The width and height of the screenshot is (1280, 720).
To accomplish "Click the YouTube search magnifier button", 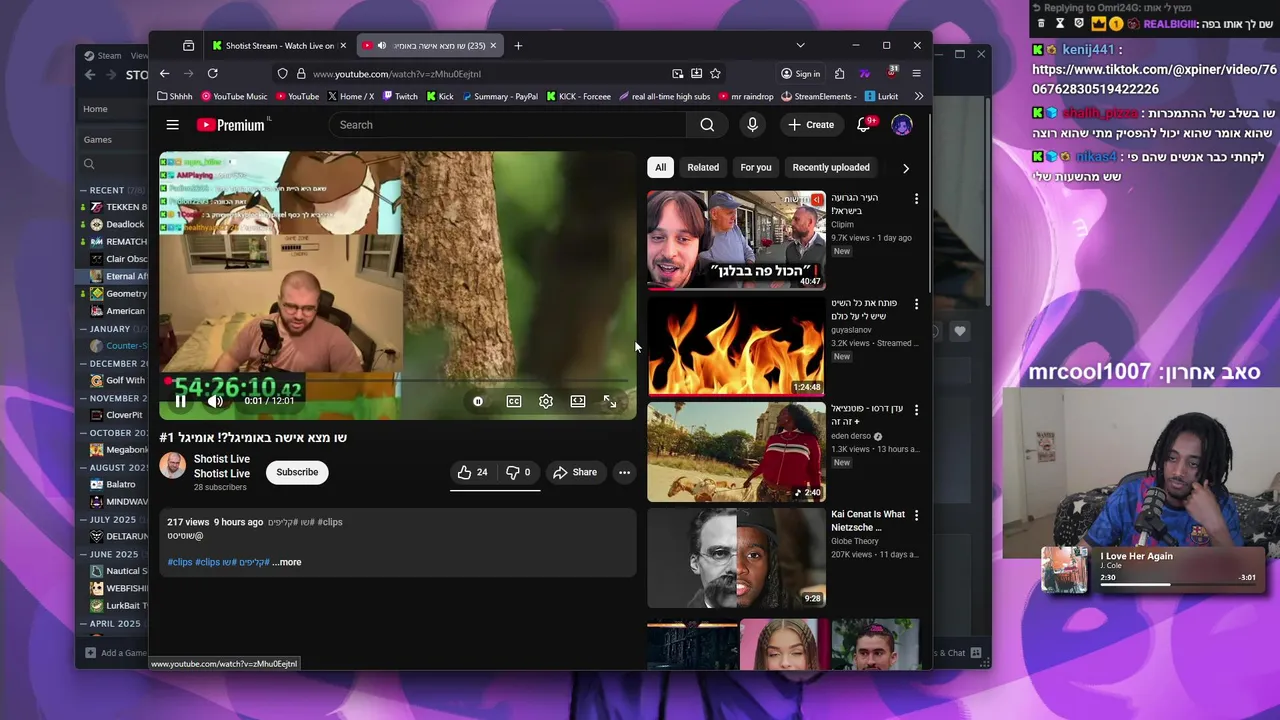I will point(707,125).
